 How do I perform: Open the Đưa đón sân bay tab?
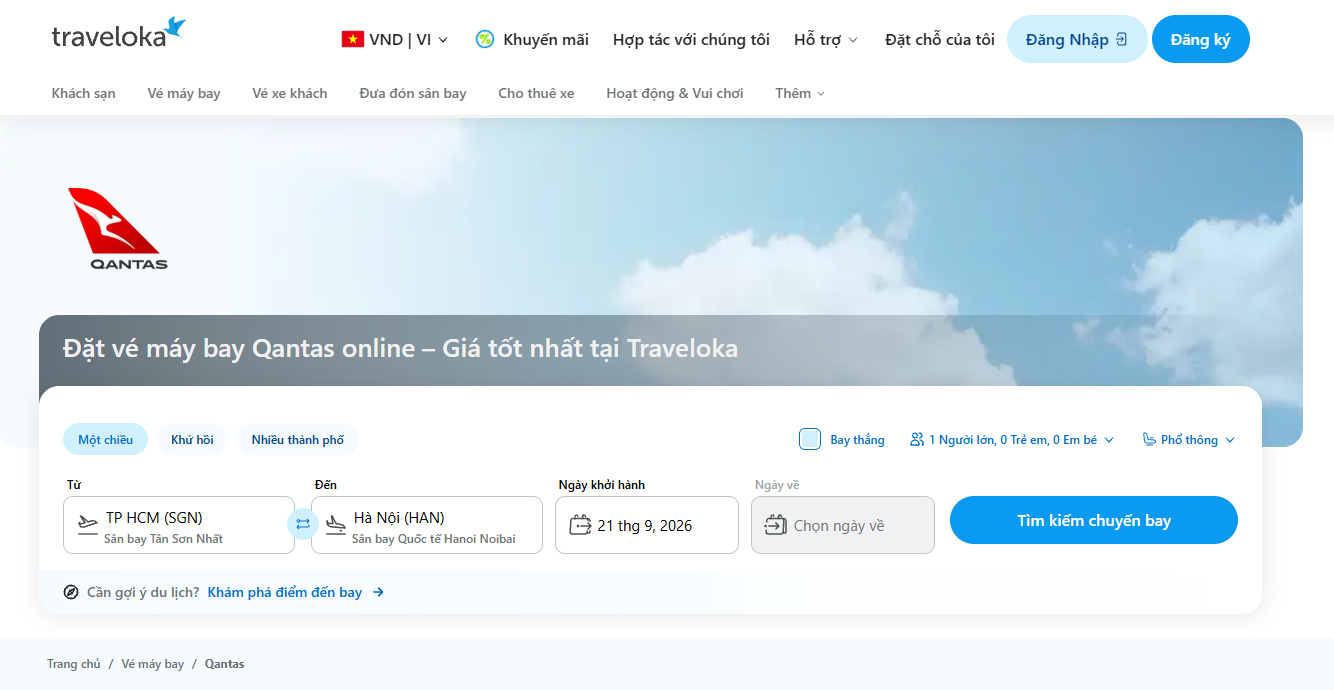(413, 93)
